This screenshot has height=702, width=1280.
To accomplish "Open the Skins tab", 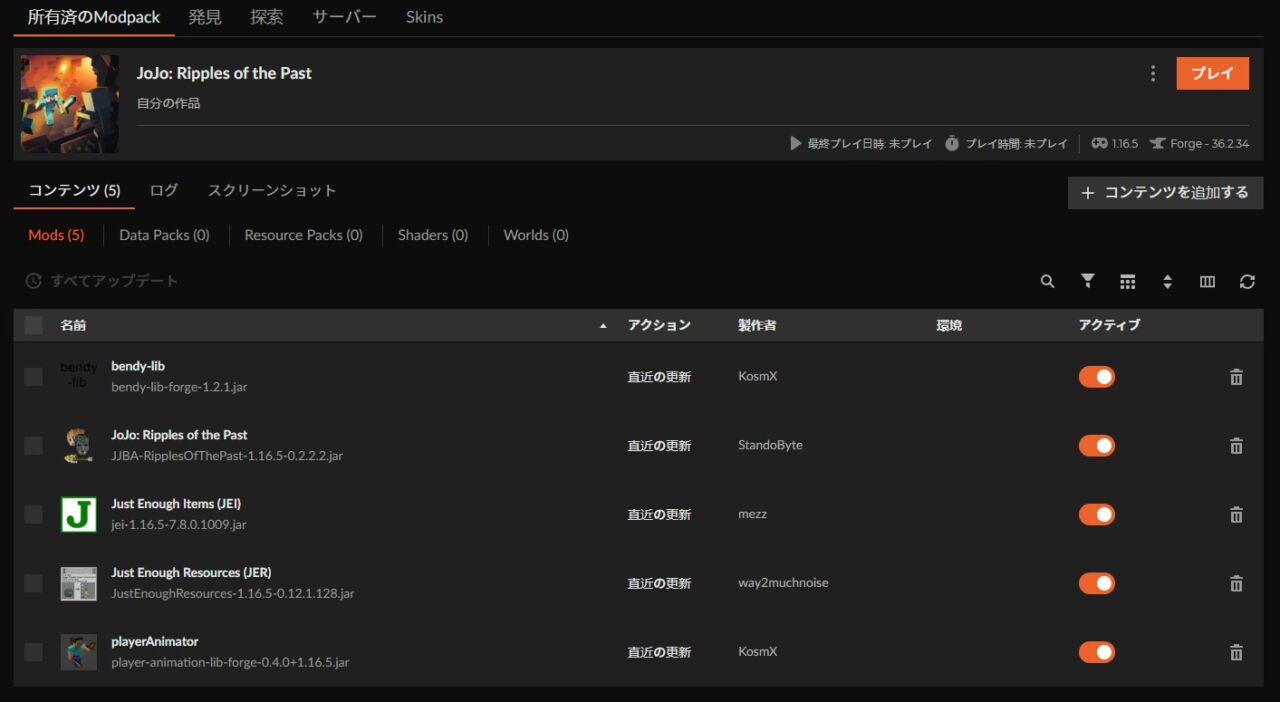I will pos(424,17).
